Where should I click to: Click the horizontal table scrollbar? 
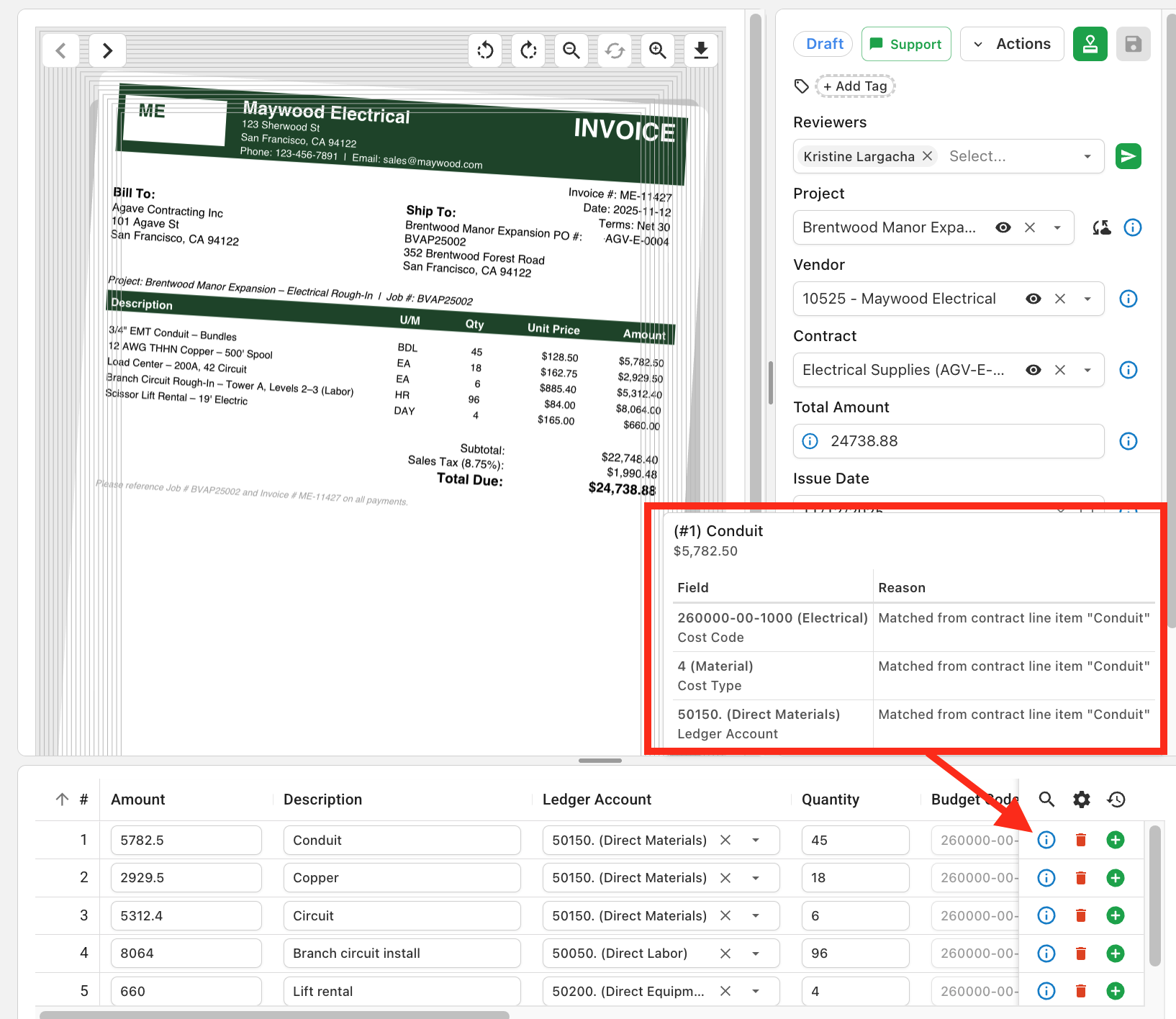point(274,1015)
